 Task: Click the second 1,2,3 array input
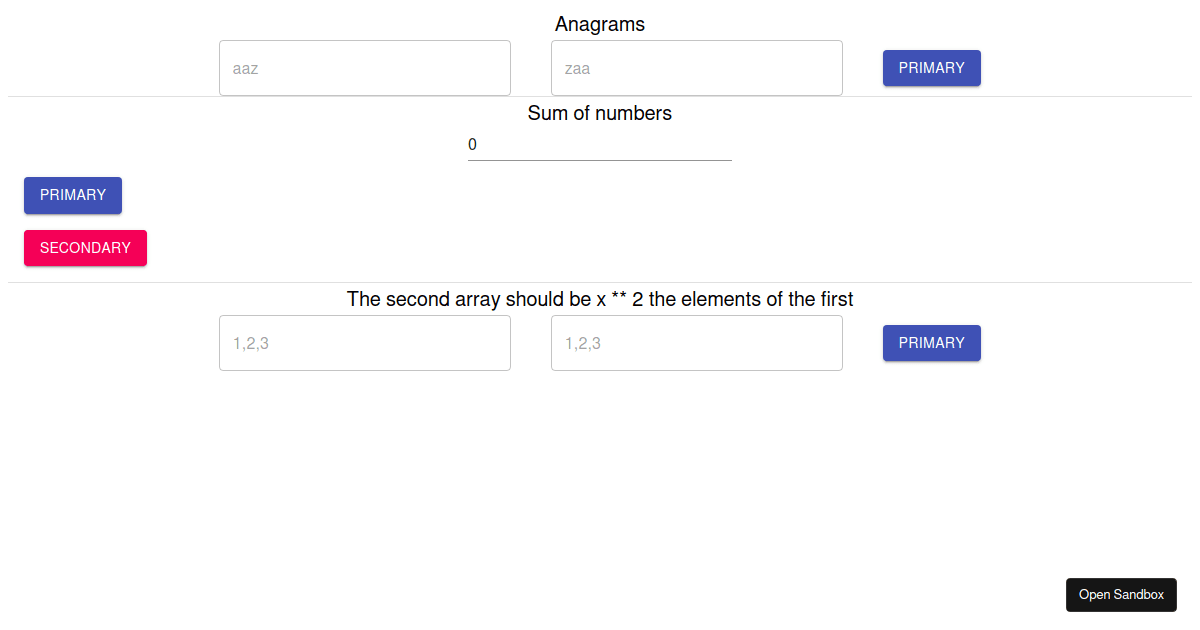click(x=696, y=343)
